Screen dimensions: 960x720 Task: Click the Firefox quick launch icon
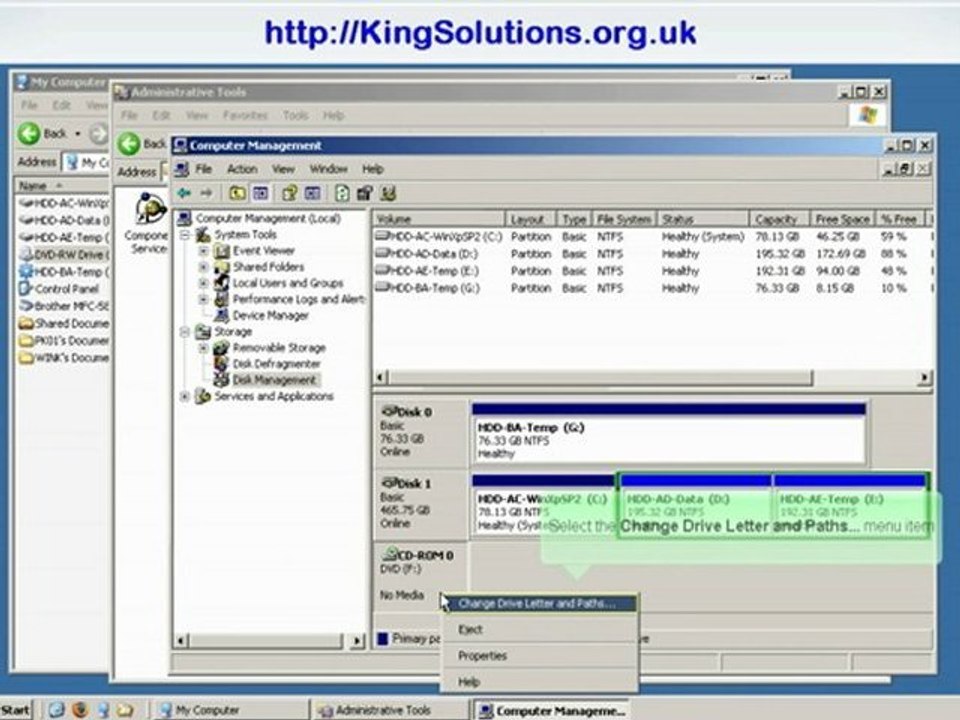point(80,710)
